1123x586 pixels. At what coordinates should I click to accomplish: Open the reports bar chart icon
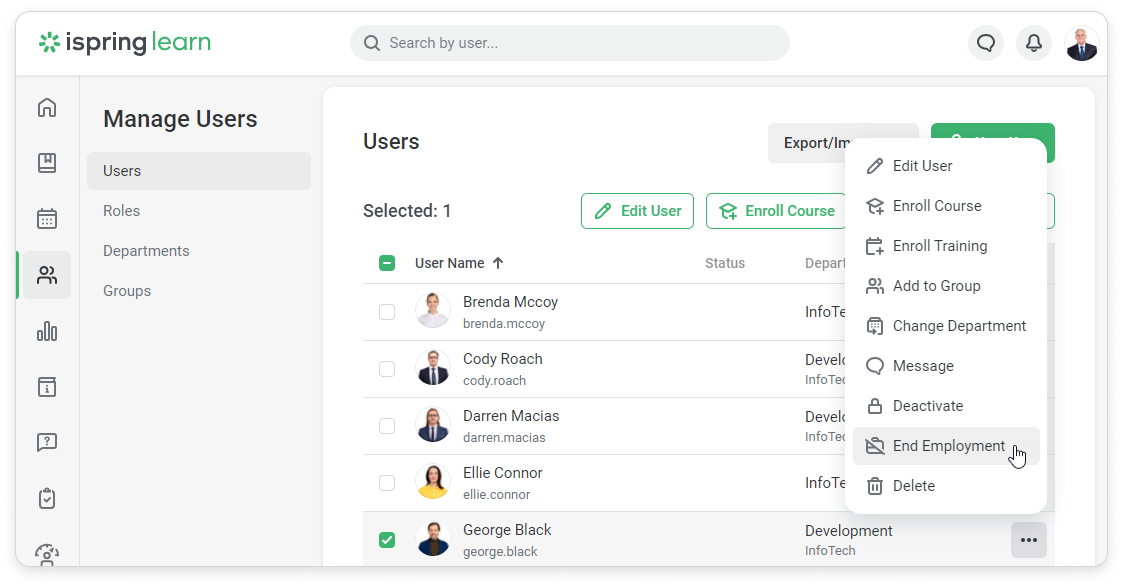(x=47, y=331)
